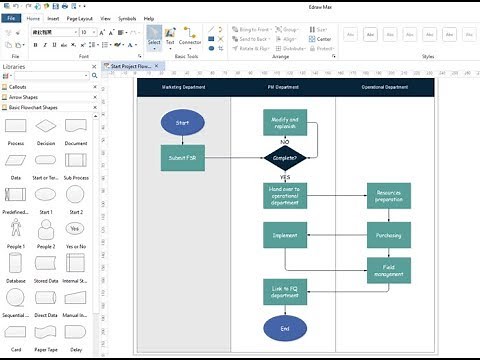Select the Start or Terminator shape
480x360 pixels.
(46, 160)
